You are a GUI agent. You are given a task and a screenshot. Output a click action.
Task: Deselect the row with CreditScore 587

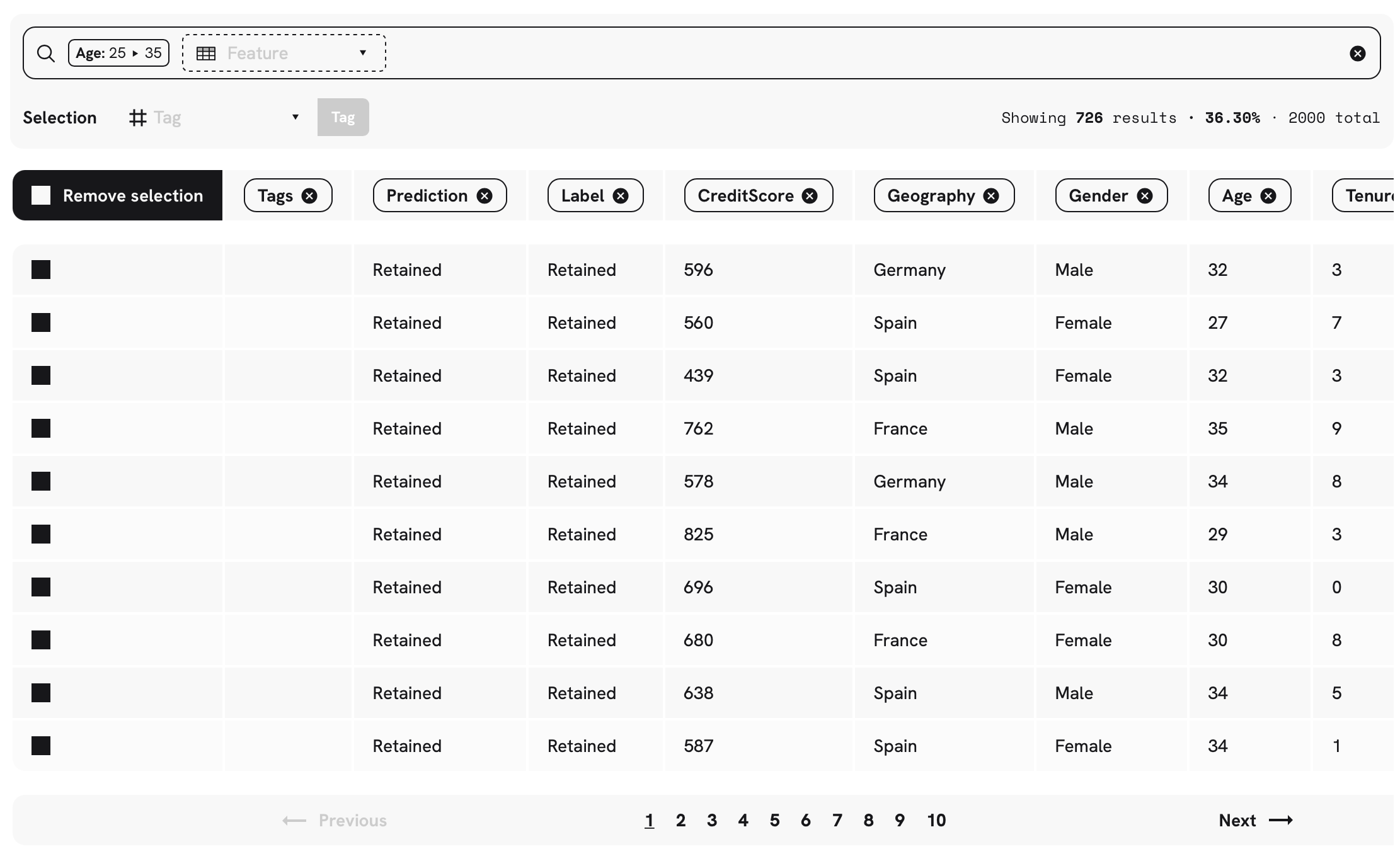point(41,746)
